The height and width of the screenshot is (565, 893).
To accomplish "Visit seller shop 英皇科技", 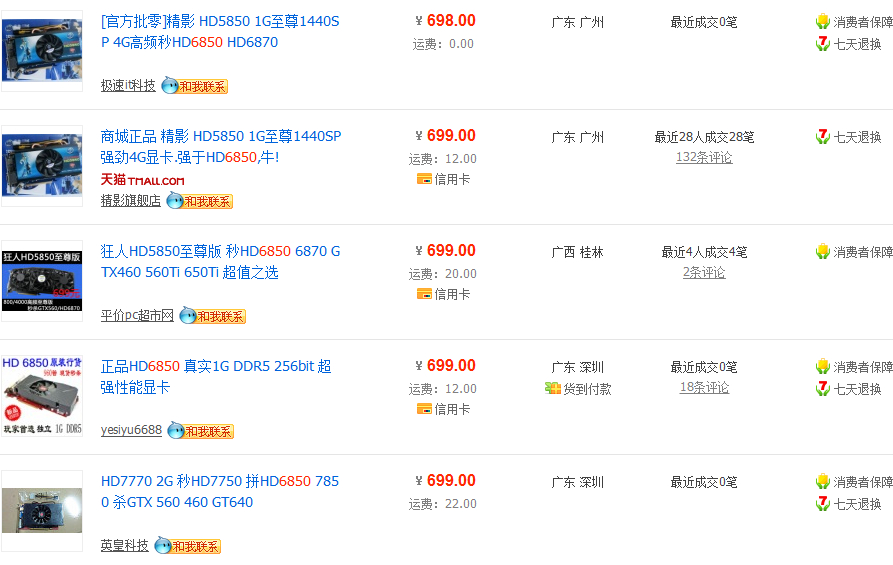I will pos(124,546).
